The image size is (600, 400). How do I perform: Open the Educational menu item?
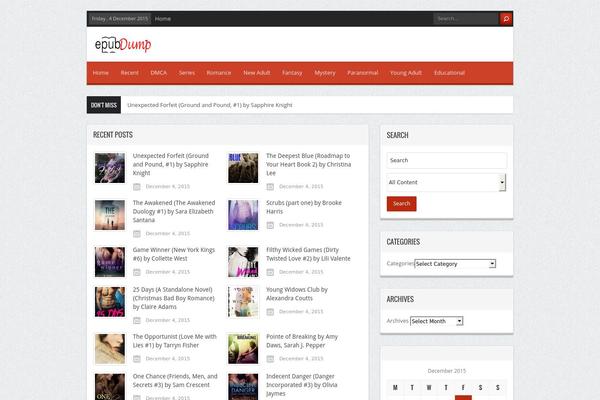tap(449, 73)
